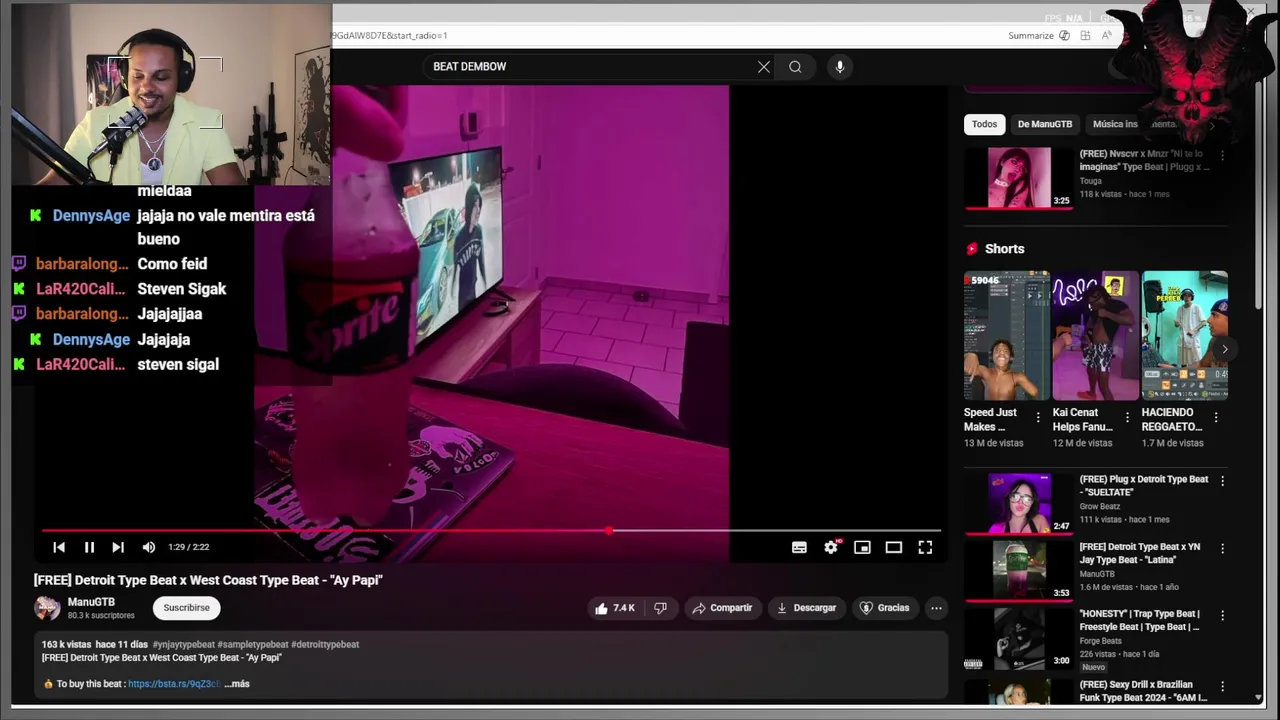Skip to the next video
Viewport: 1280px width, 720px height.
click(118, 547)
